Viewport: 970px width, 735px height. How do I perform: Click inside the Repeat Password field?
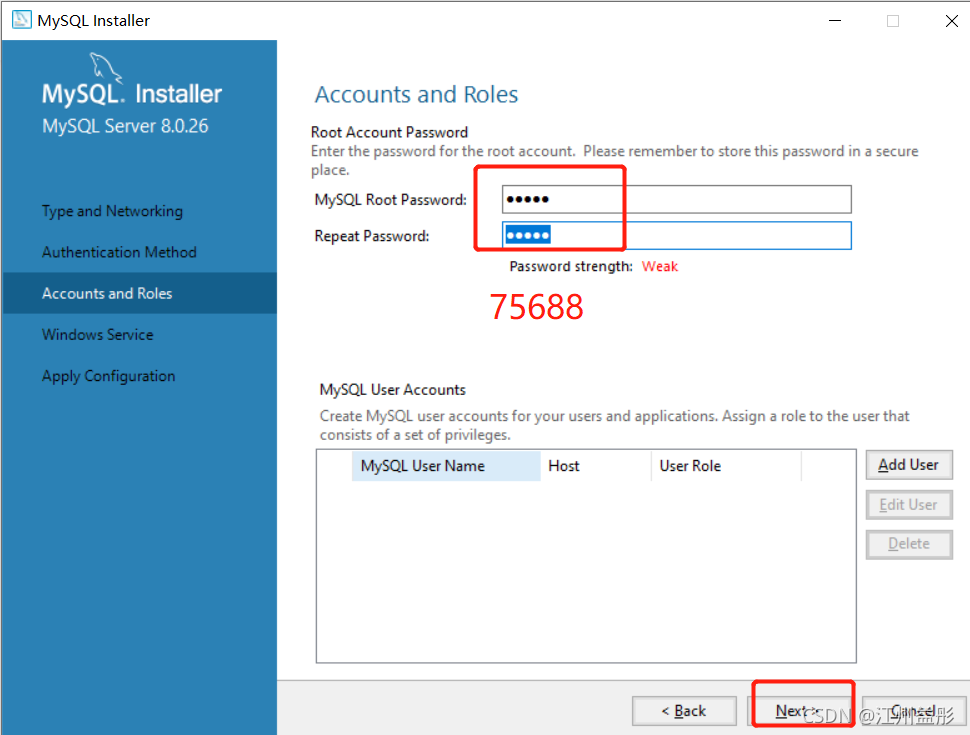click(x=677, y=236)
